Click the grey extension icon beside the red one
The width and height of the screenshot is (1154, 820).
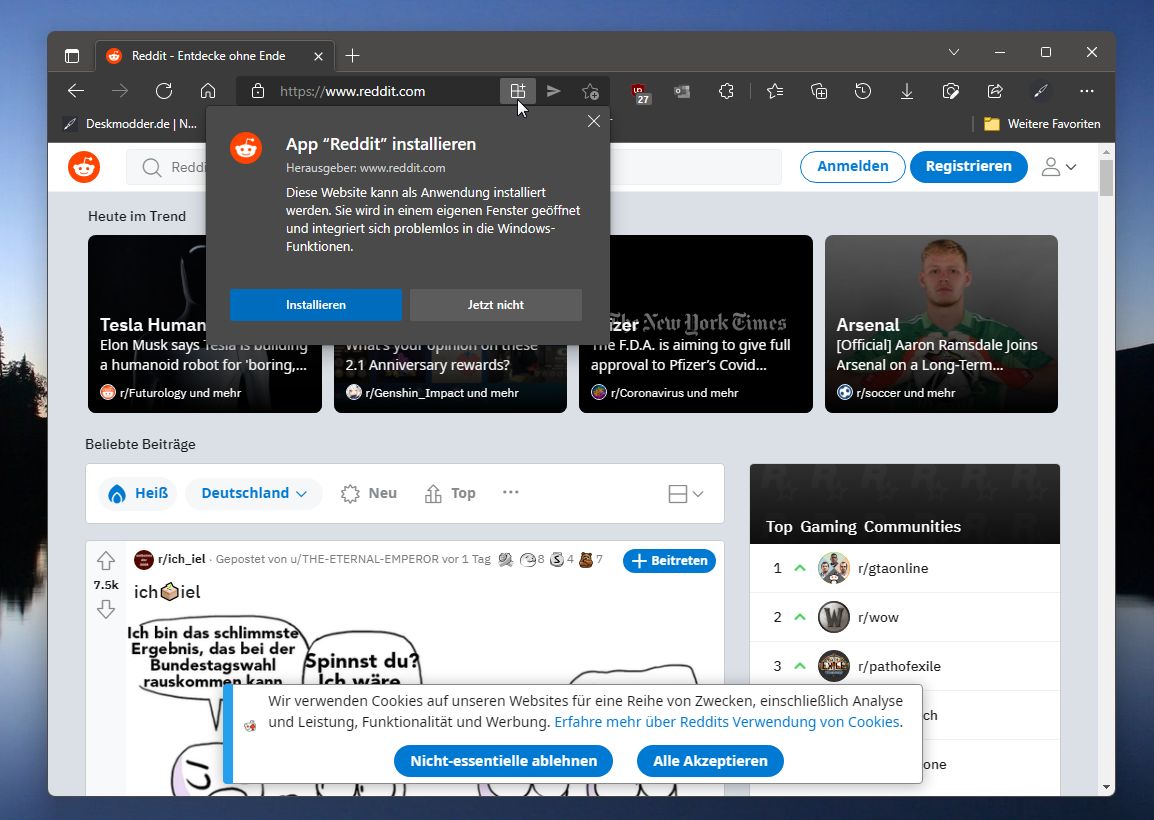coord(682,91)
